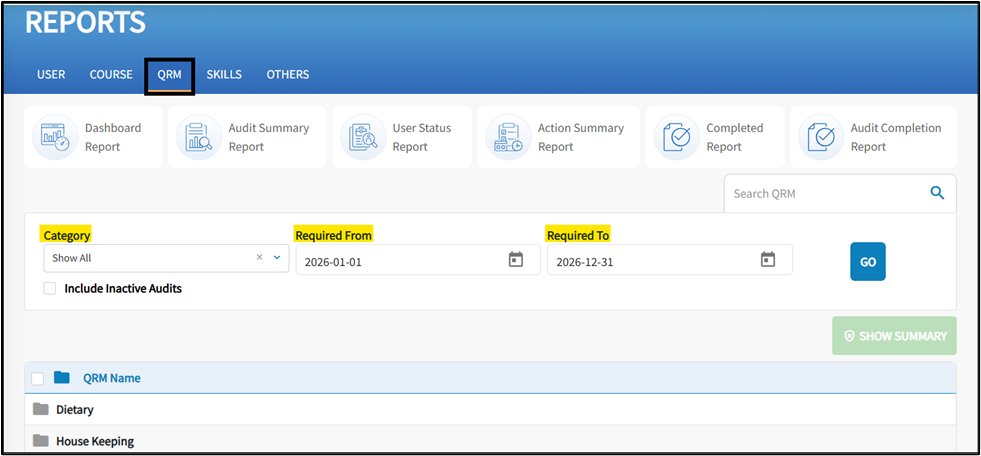Open the Action Summary Report icon
The image size is (981, 456).
tap(507, 138)
